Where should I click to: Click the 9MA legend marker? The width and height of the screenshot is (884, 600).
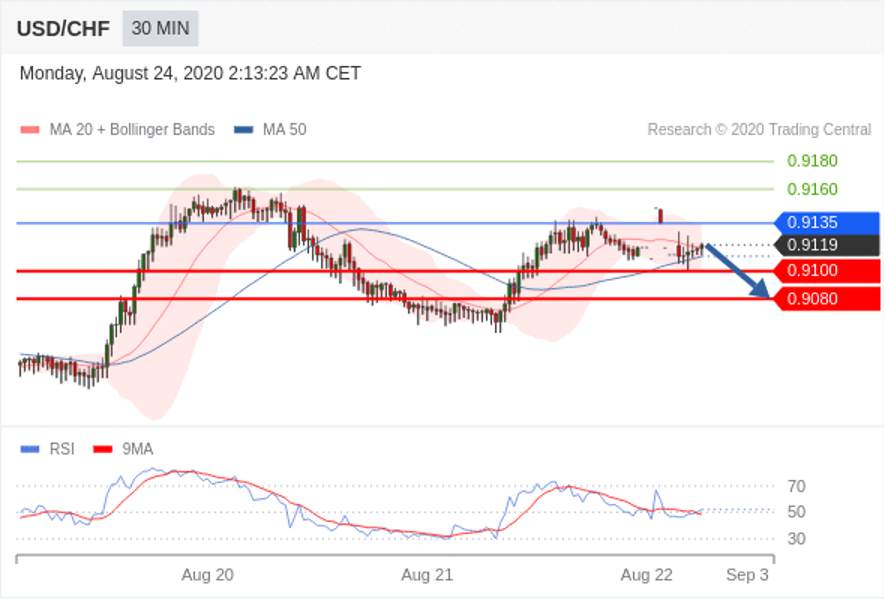tap(103, 449)
